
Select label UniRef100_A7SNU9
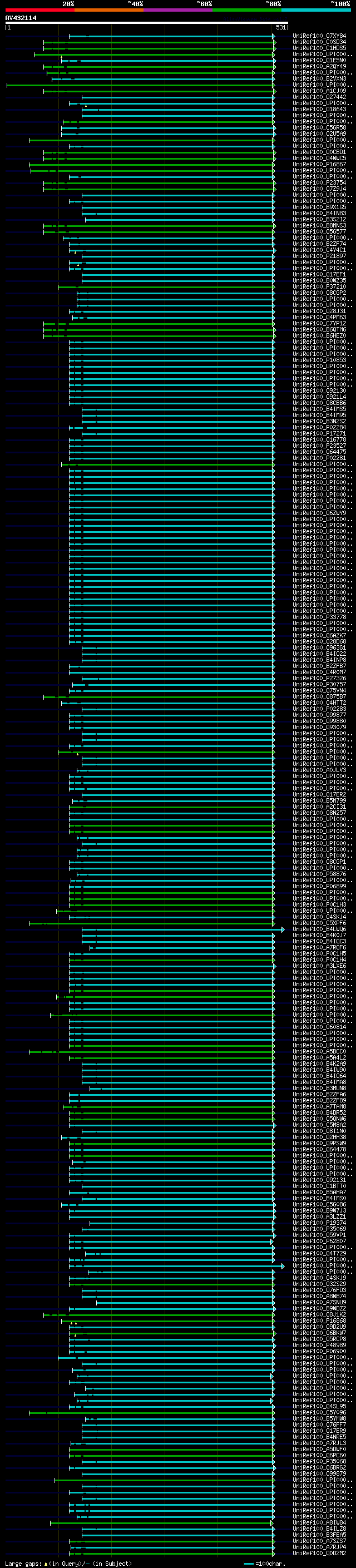[319, 1303]
